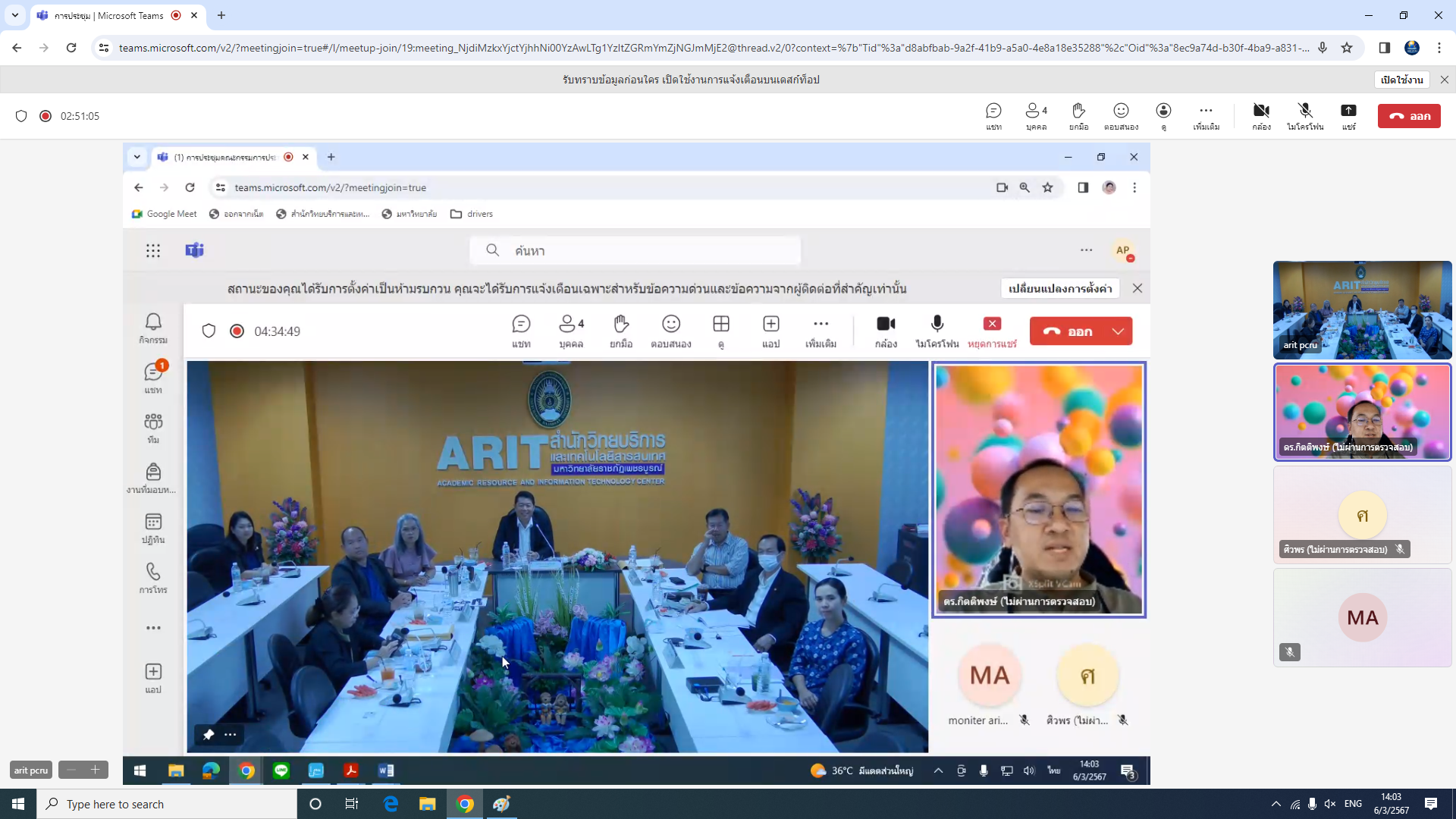Close the do-not-disturb status banner
Viewport: 1456px width, 819px height.
1137,288
